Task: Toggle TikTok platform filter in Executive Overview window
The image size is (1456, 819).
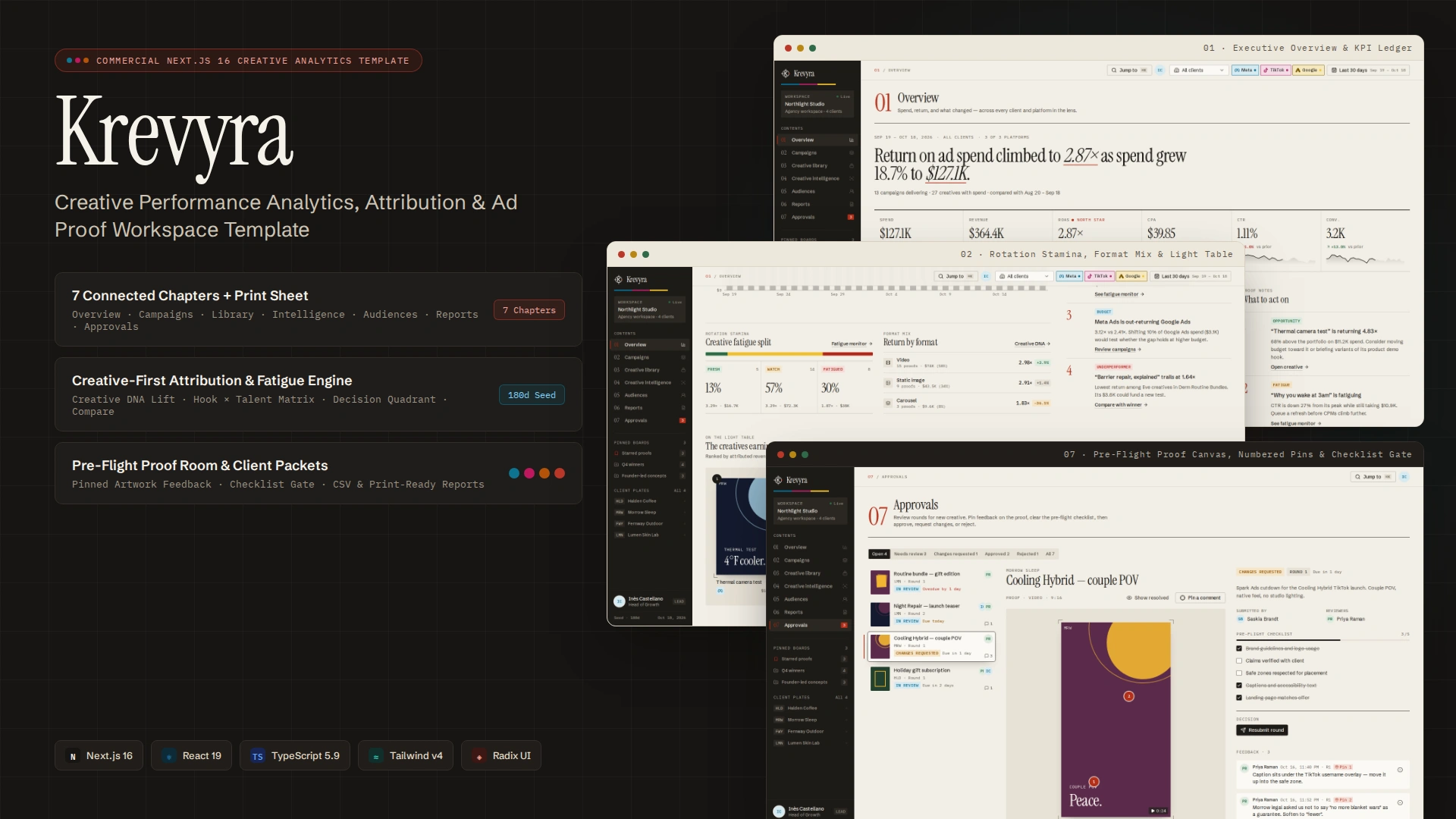Action: tap(1276, 70)
